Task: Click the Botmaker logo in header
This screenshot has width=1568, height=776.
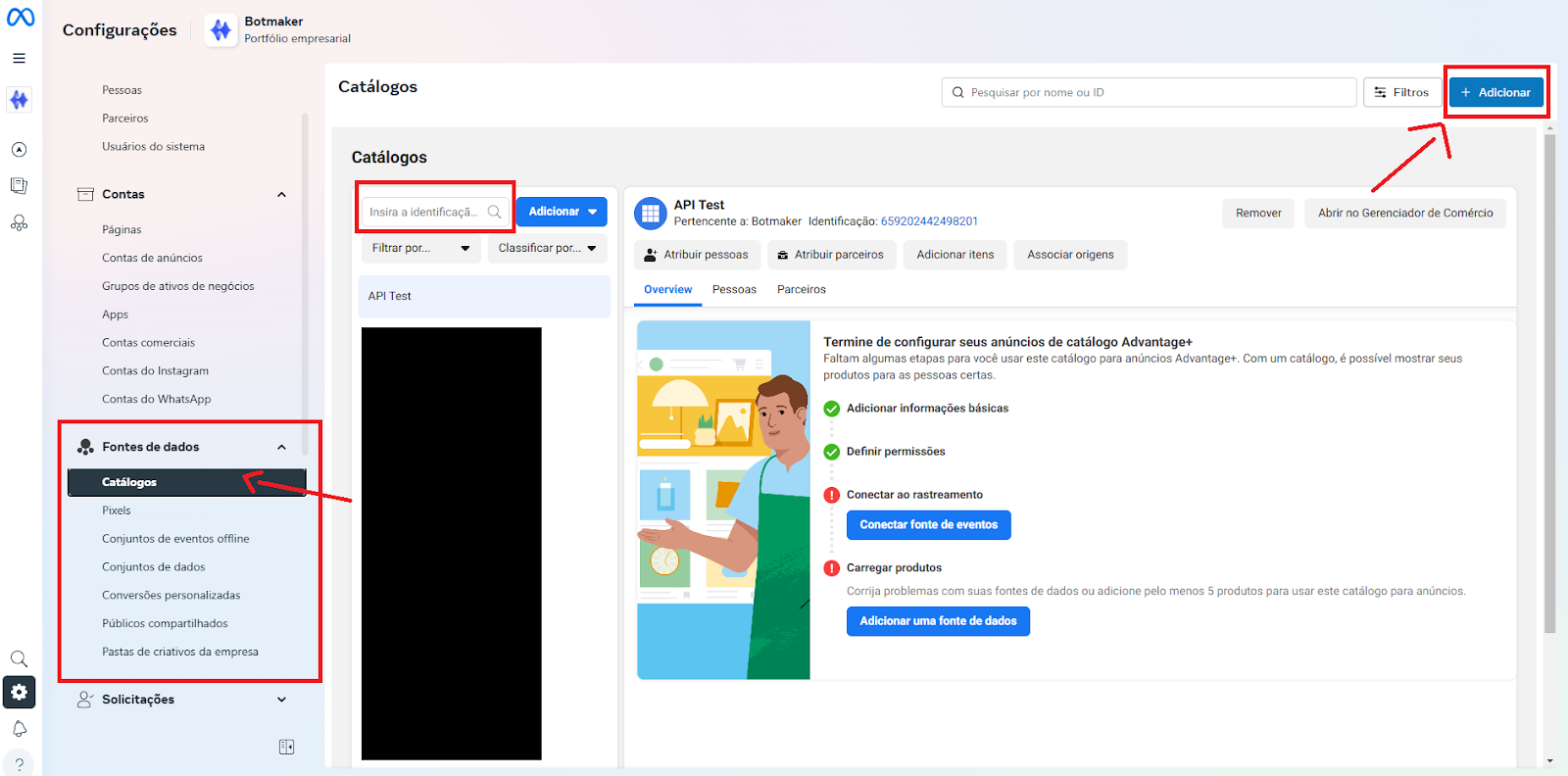Action: coord(221,30)
